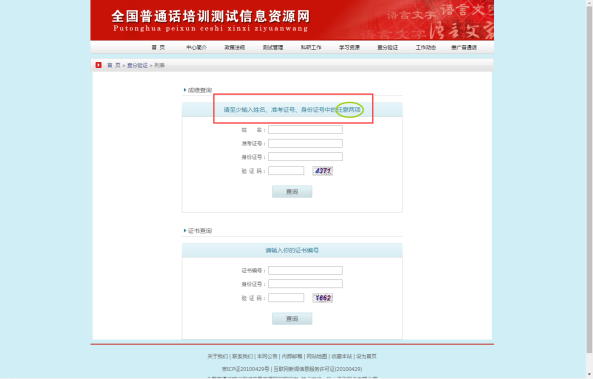Click the 证书编号 input field
The width and height of the screenshot is (593, 379).
click(305, 270)
